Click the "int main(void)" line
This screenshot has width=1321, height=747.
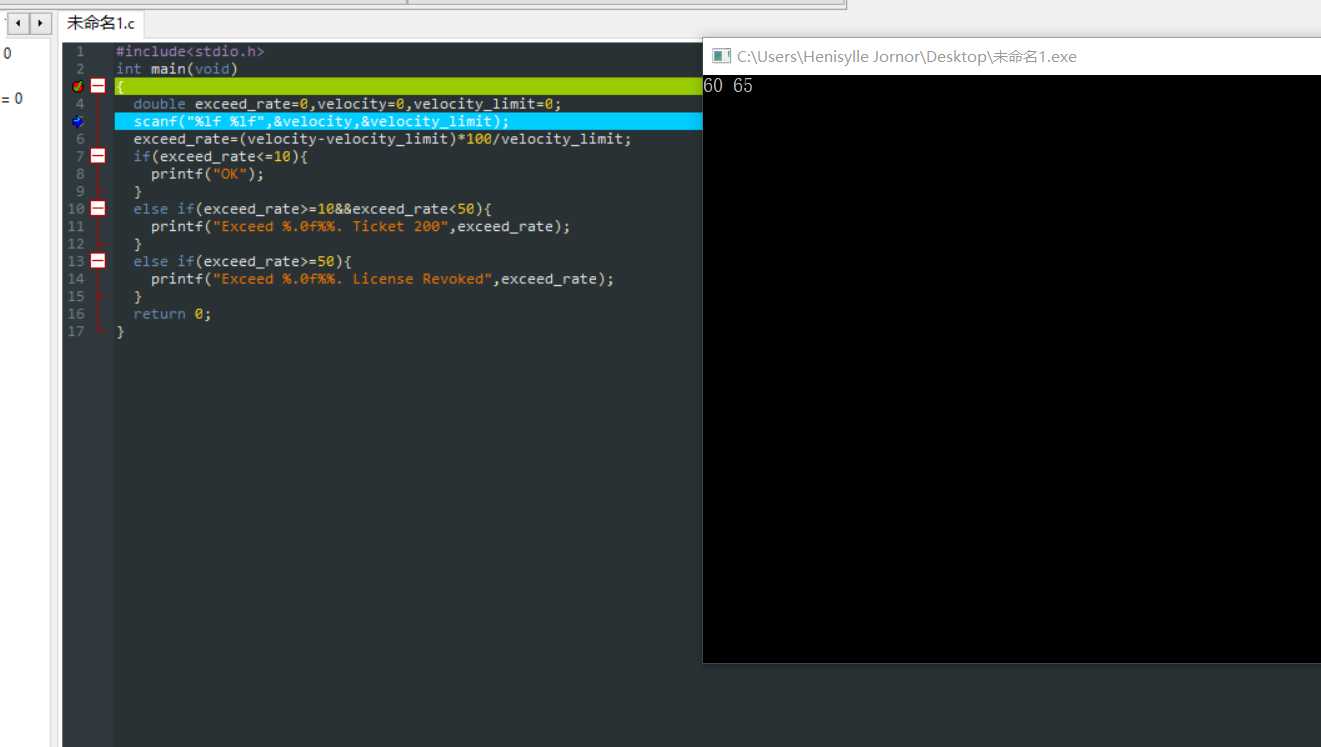coord(177,69)
